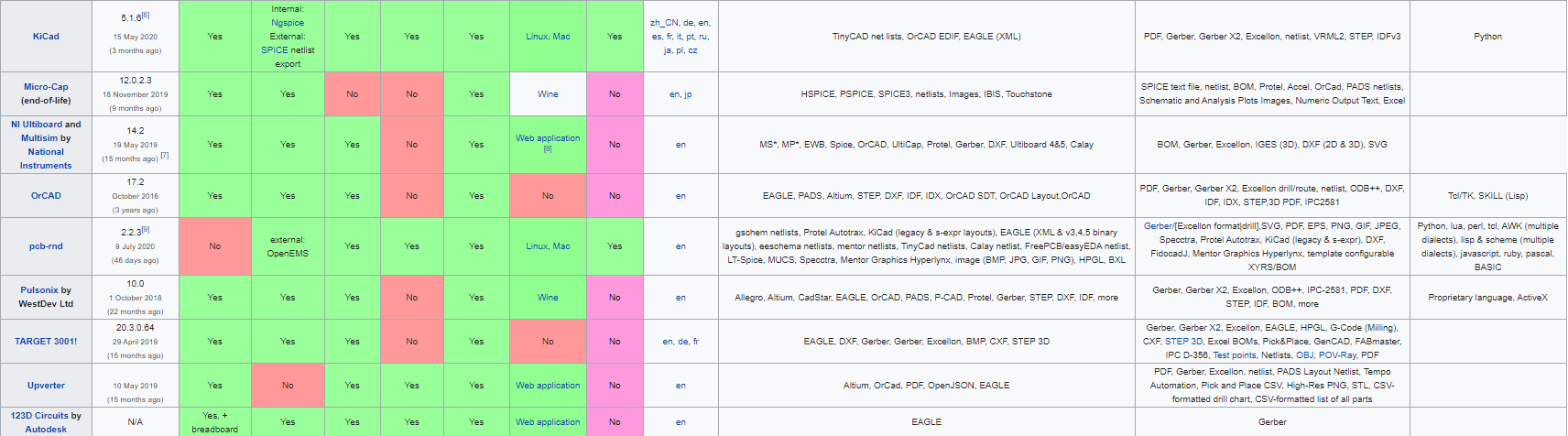This screenshot has height=436, width=1568.
Task: Open the OrCAD link
Action: click(x=46, y=196)
